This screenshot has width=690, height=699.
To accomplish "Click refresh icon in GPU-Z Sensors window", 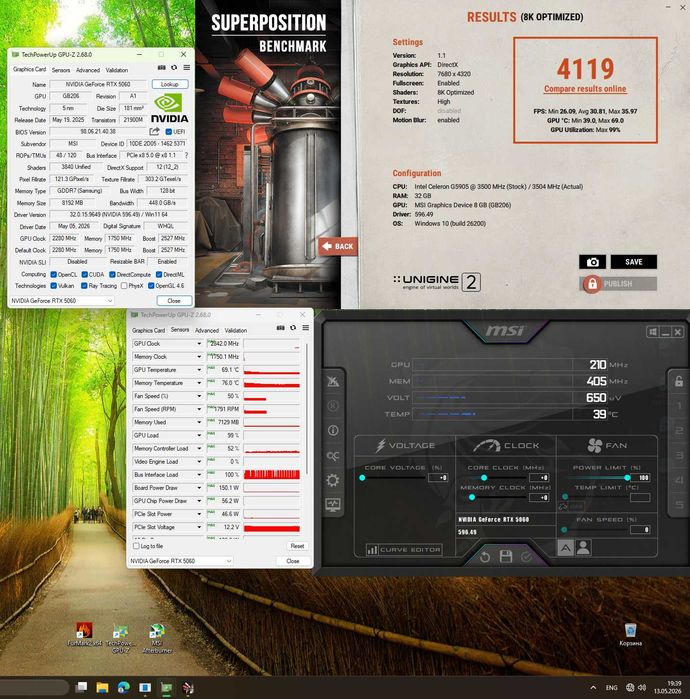I will coord(293,328).
